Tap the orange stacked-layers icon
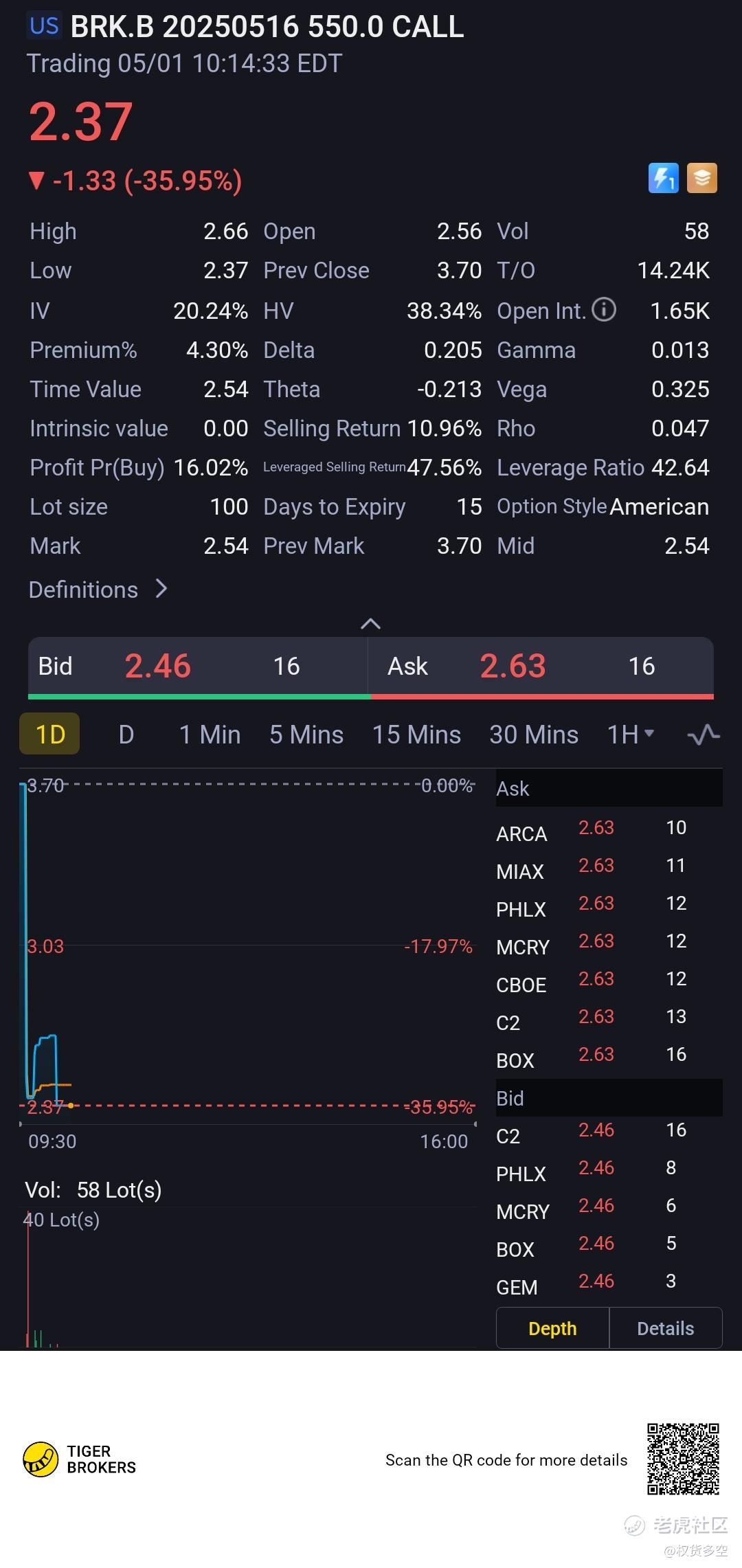This screenshot has height=1568, width=742. click(701, 178)
